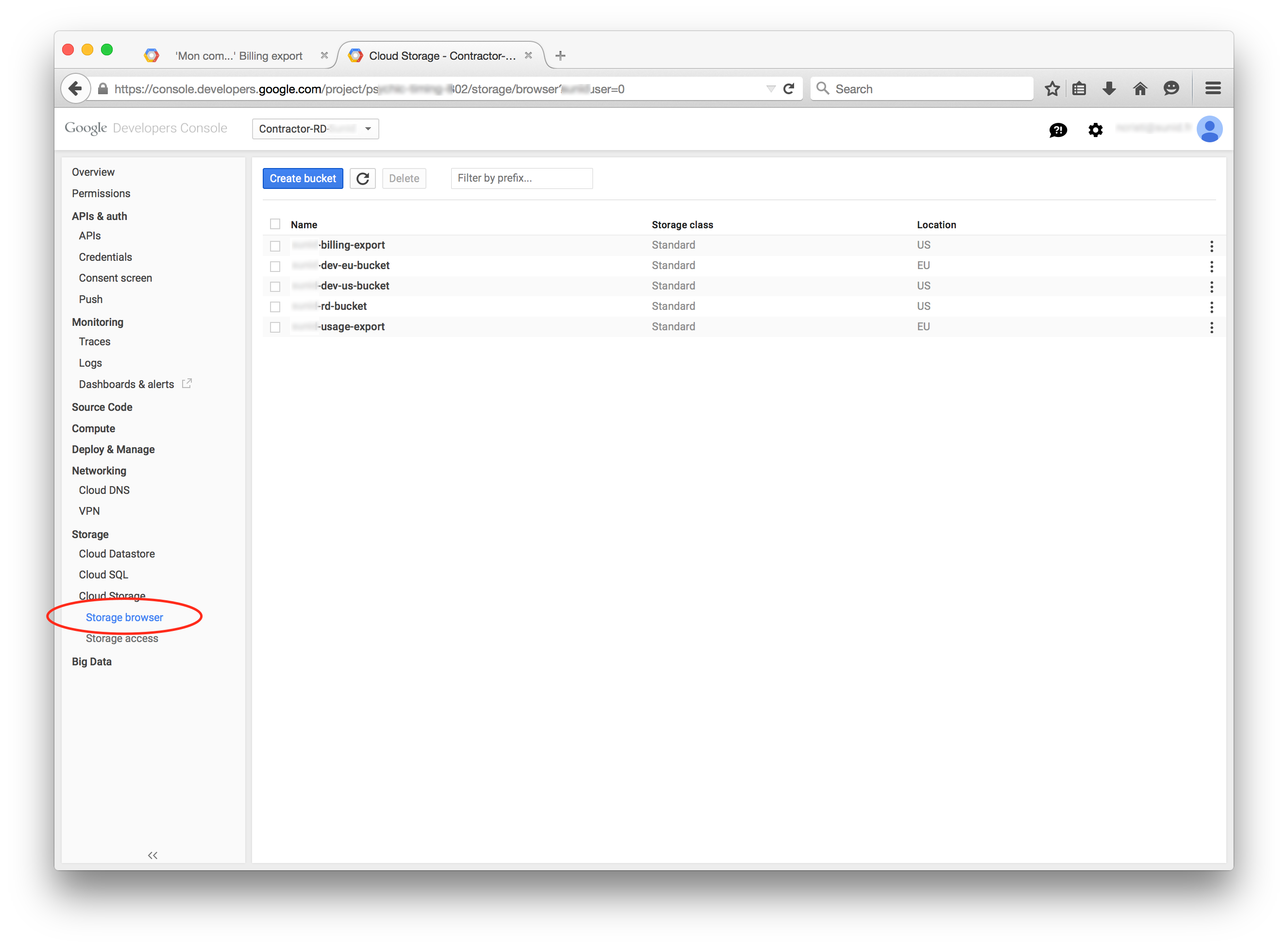Open Permissions in the sidebar
Screen dimensions: 1288x948
101,193
